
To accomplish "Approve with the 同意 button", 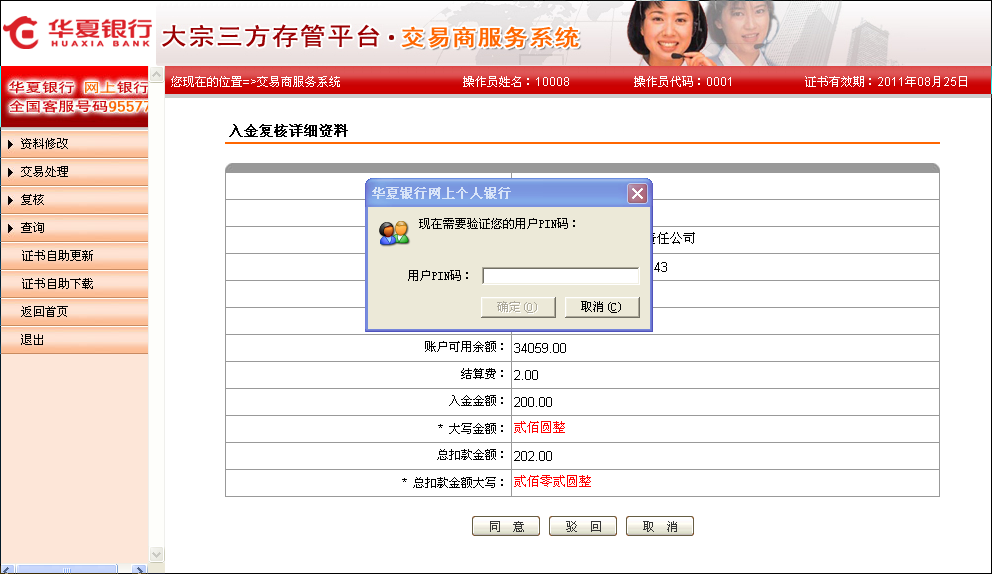I will coord(506,527).
